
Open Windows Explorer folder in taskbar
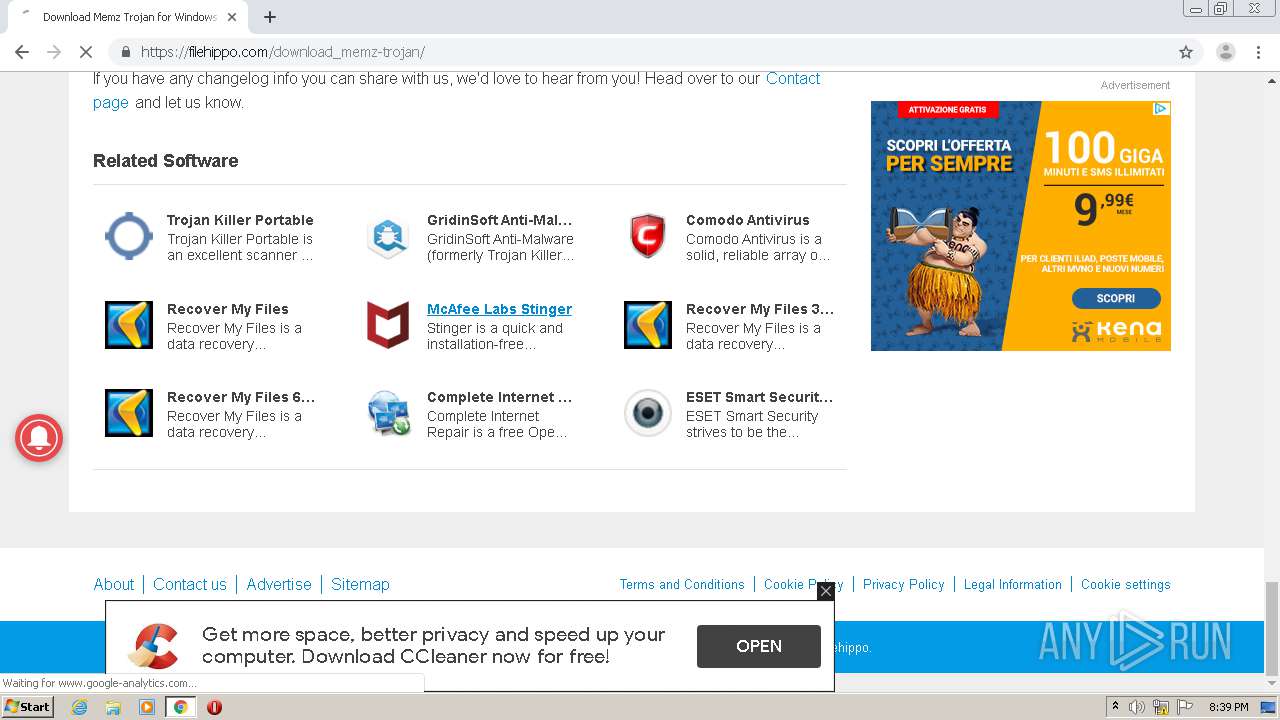click(113, 707)
